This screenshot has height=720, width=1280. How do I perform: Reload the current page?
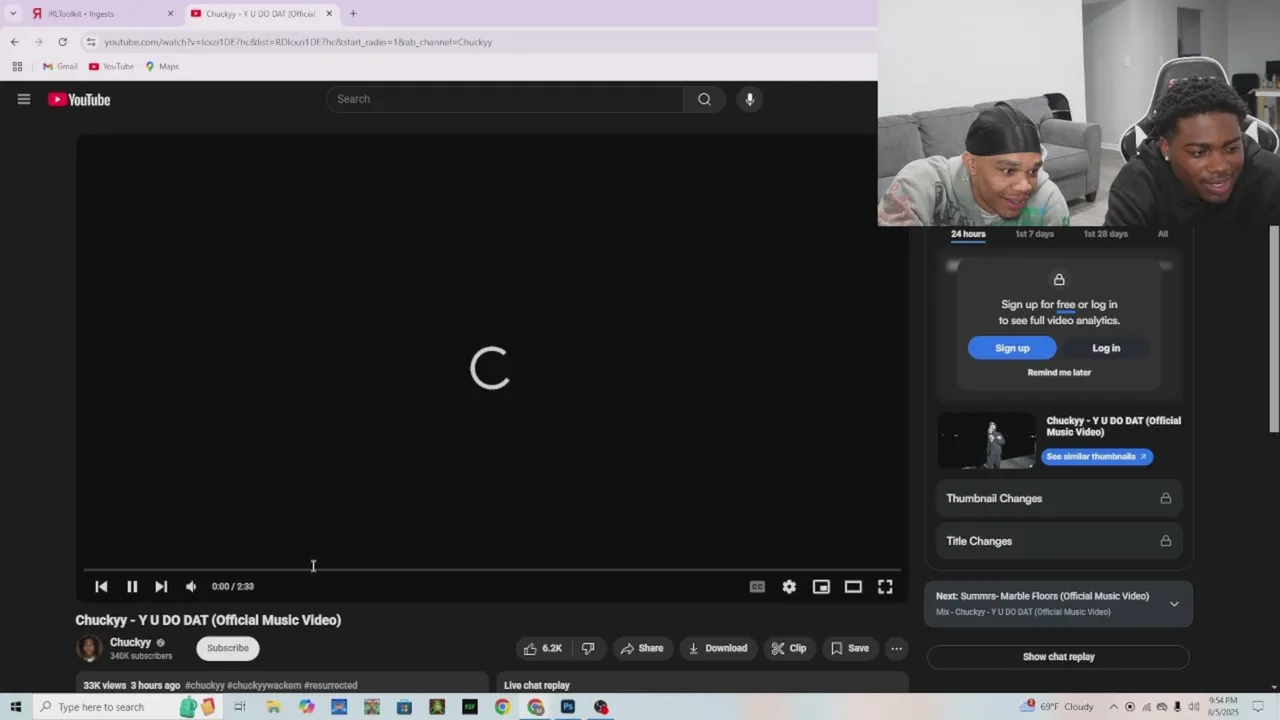(x=62, y=42)
